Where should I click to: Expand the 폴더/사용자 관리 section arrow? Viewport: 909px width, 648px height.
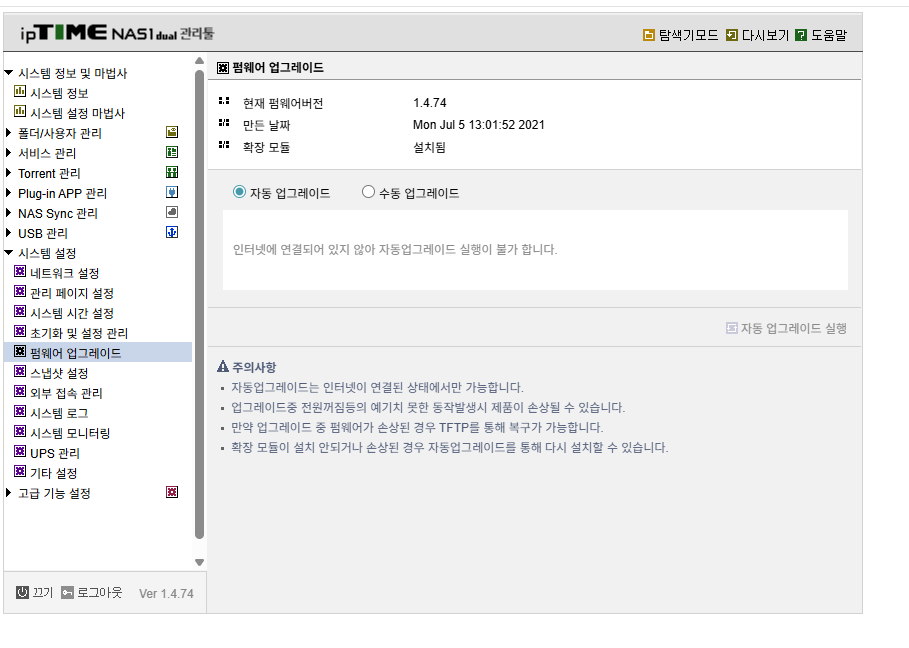tap(8, 133)
